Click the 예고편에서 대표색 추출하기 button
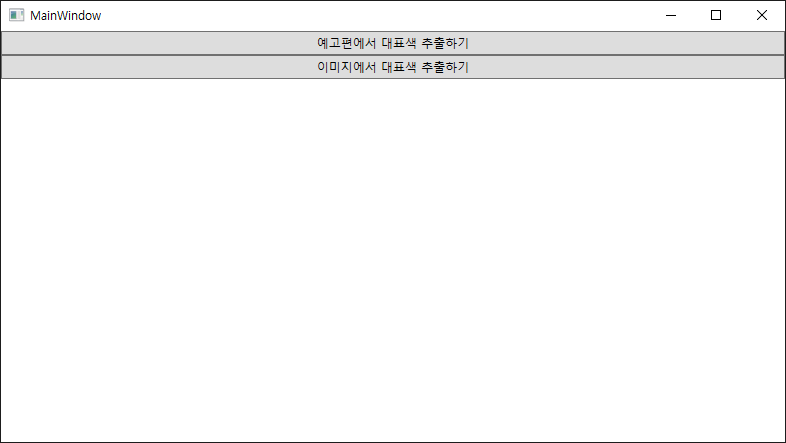The image size is (786, 443). click(x=393, y=43)
